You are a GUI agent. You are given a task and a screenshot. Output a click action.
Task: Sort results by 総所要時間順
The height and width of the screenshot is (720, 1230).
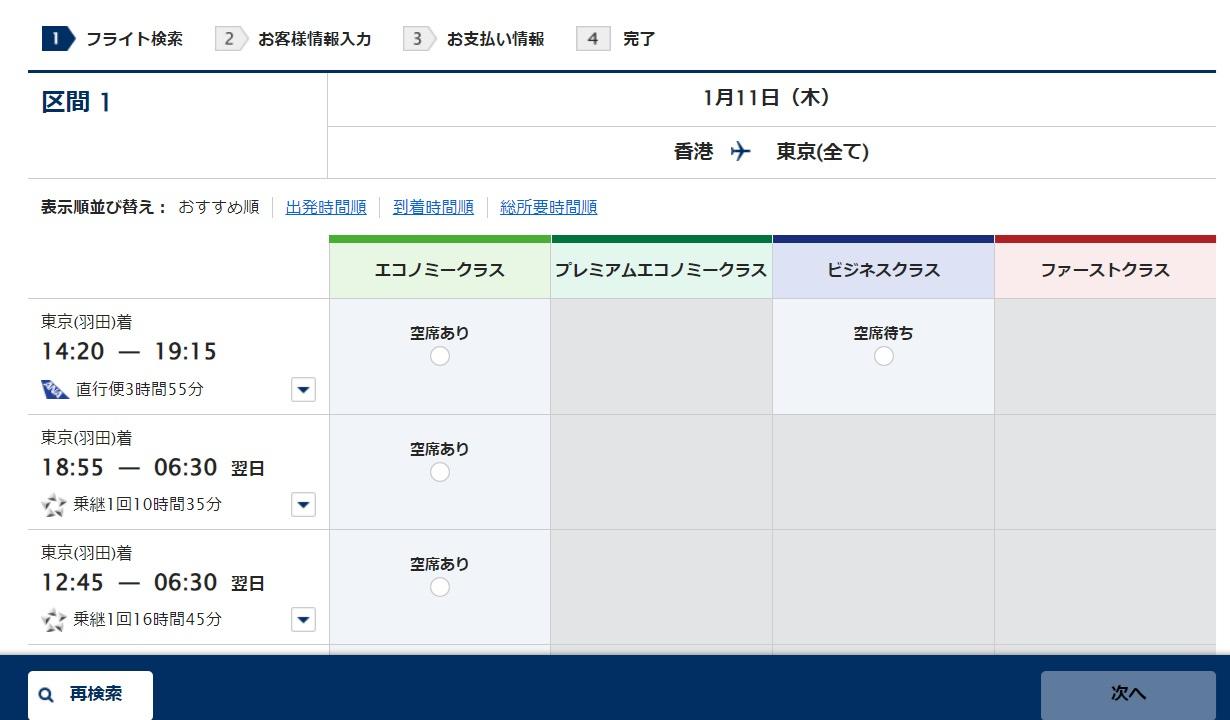[x=548, y=207]
